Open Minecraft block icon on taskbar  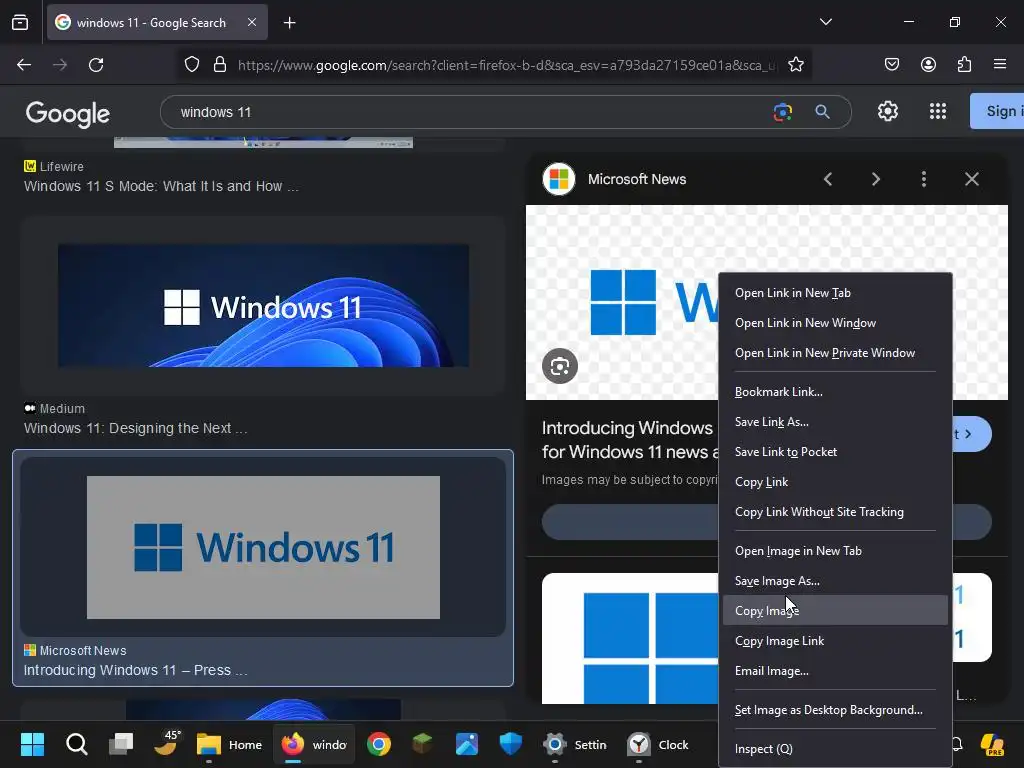[423, 744]
